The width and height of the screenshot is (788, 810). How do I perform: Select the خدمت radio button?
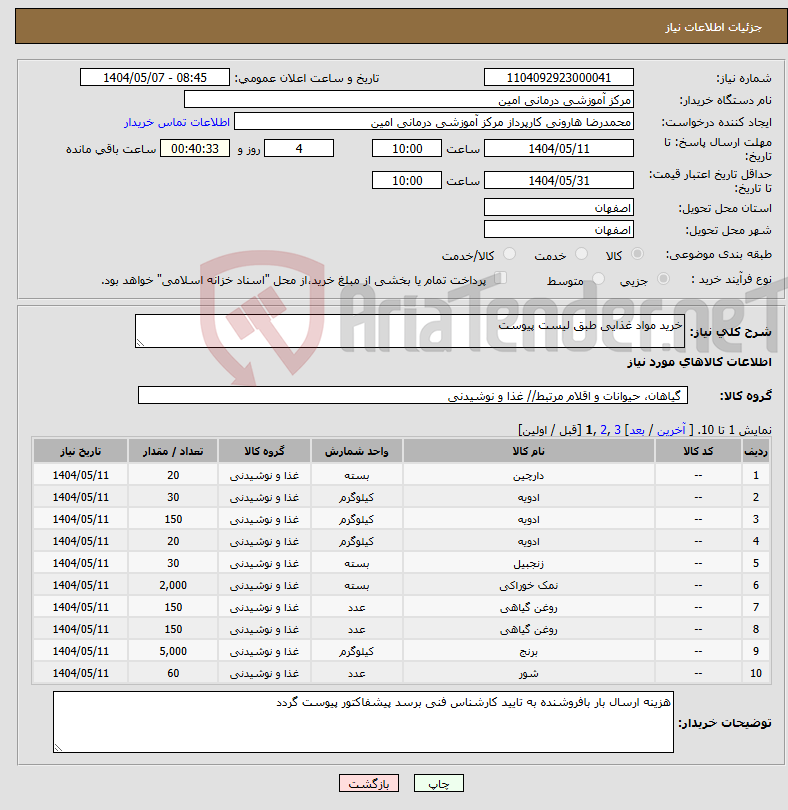coord(581,254)
